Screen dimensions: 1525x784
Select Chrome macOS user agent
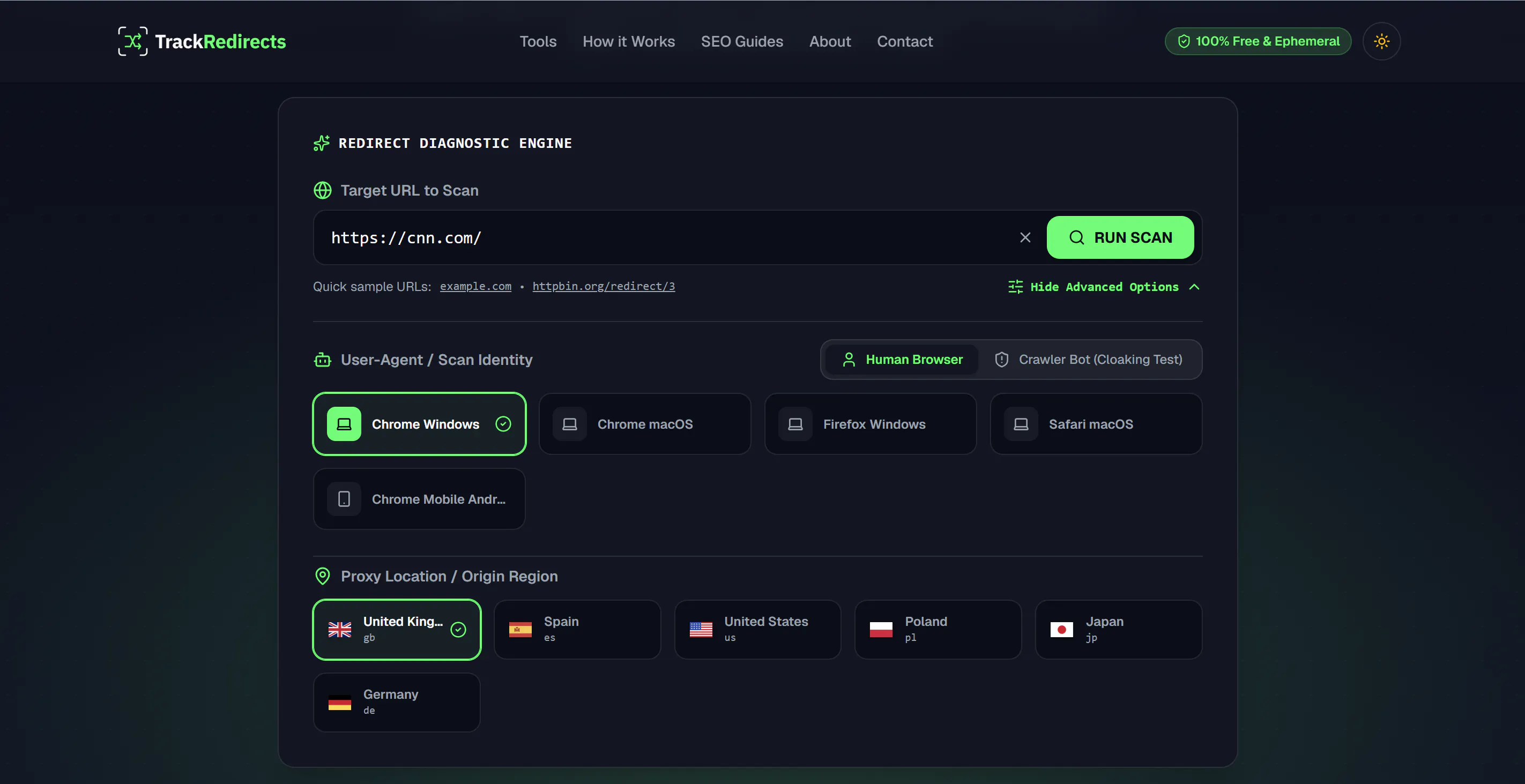point(645,424)
